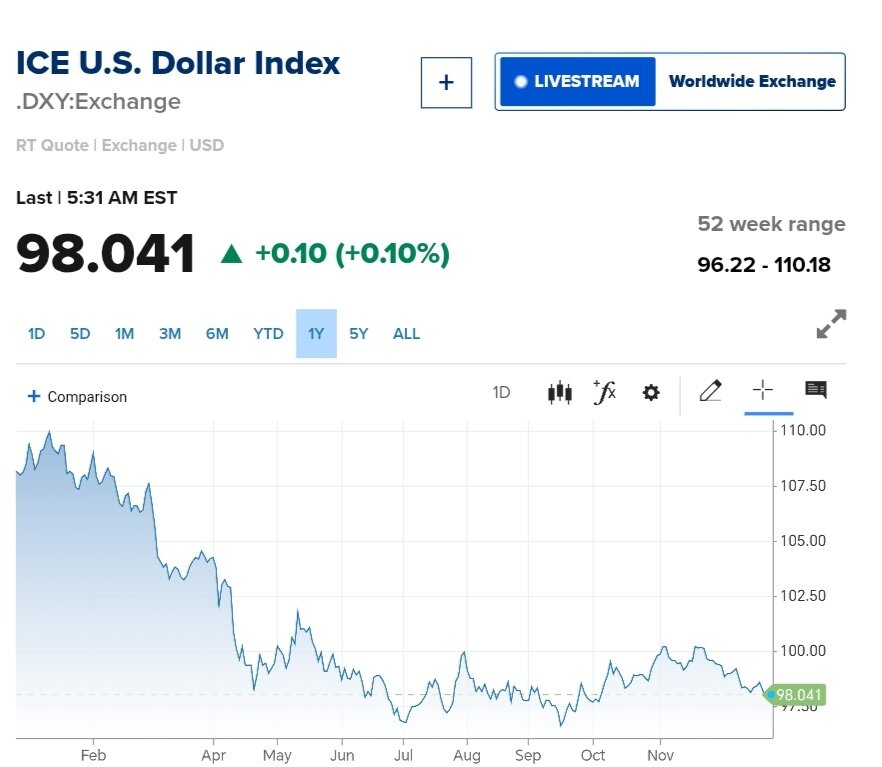Select the 5D time range tab
882x767 pixels.
coord(80,334)
